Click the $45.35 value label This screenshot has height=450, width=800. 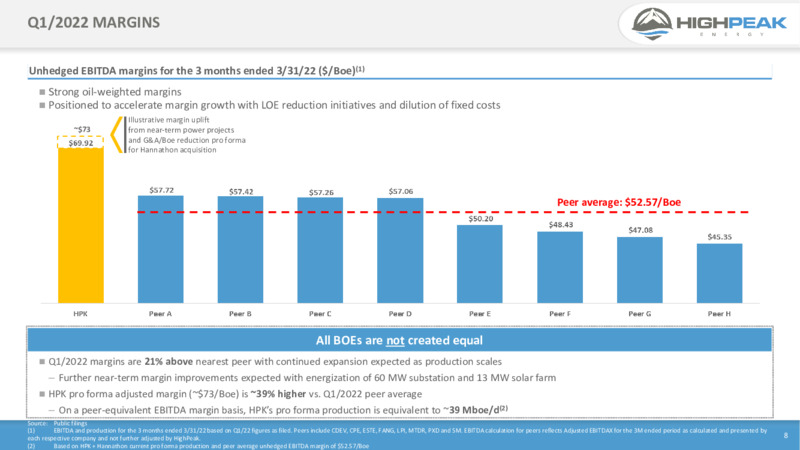719,237
